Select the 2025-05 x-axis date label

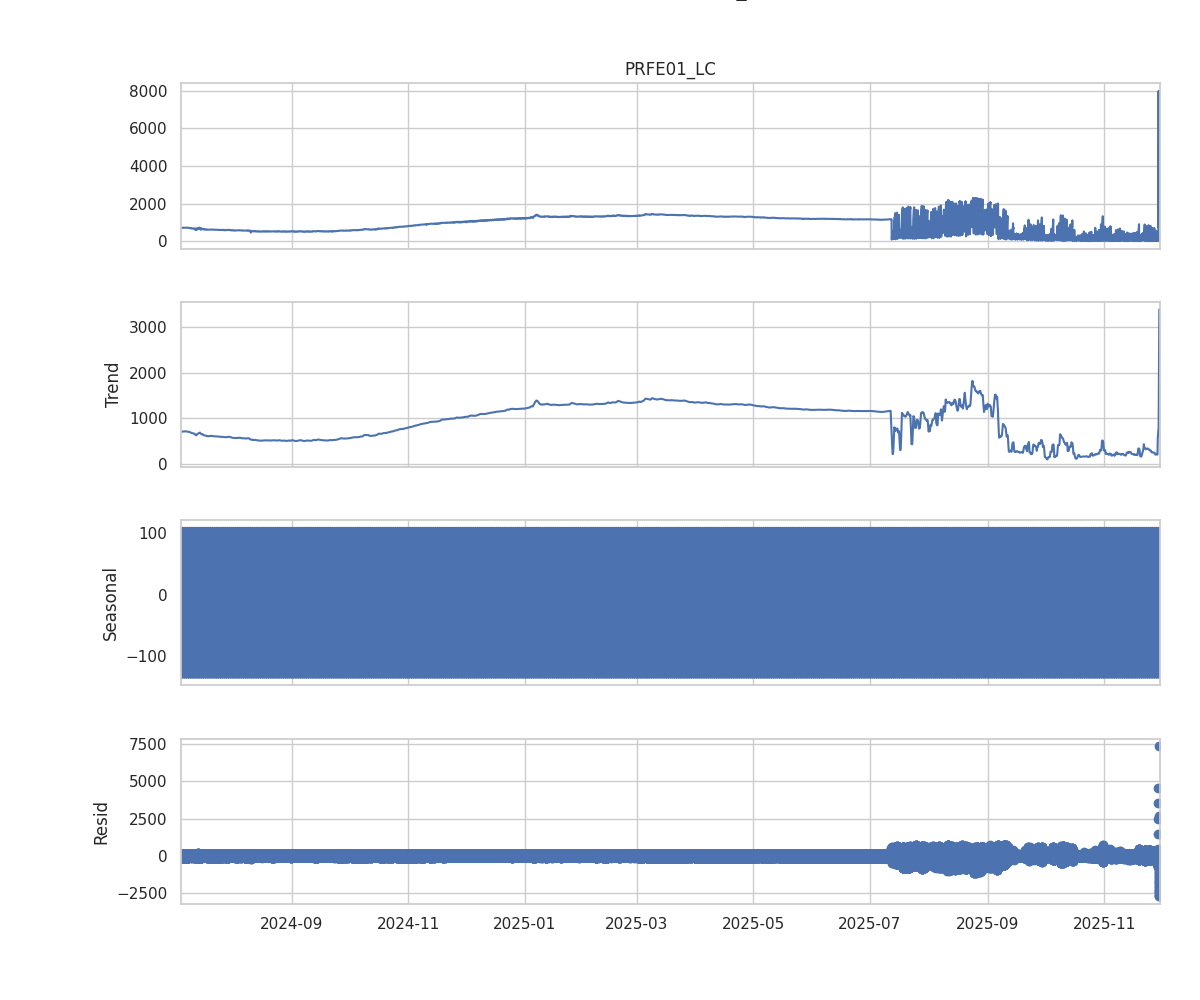(x=753, y=923)
